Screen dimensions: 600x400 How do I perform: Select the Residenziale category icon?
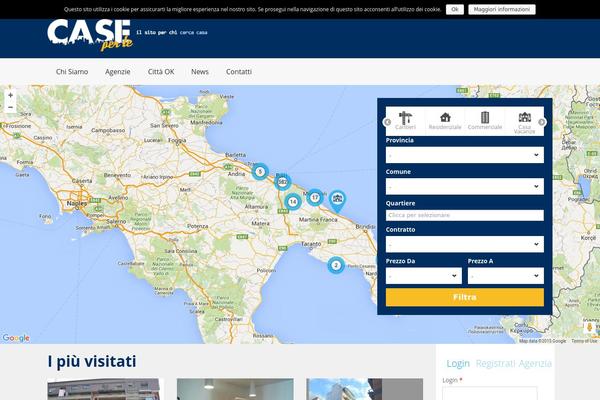(445, 121)
